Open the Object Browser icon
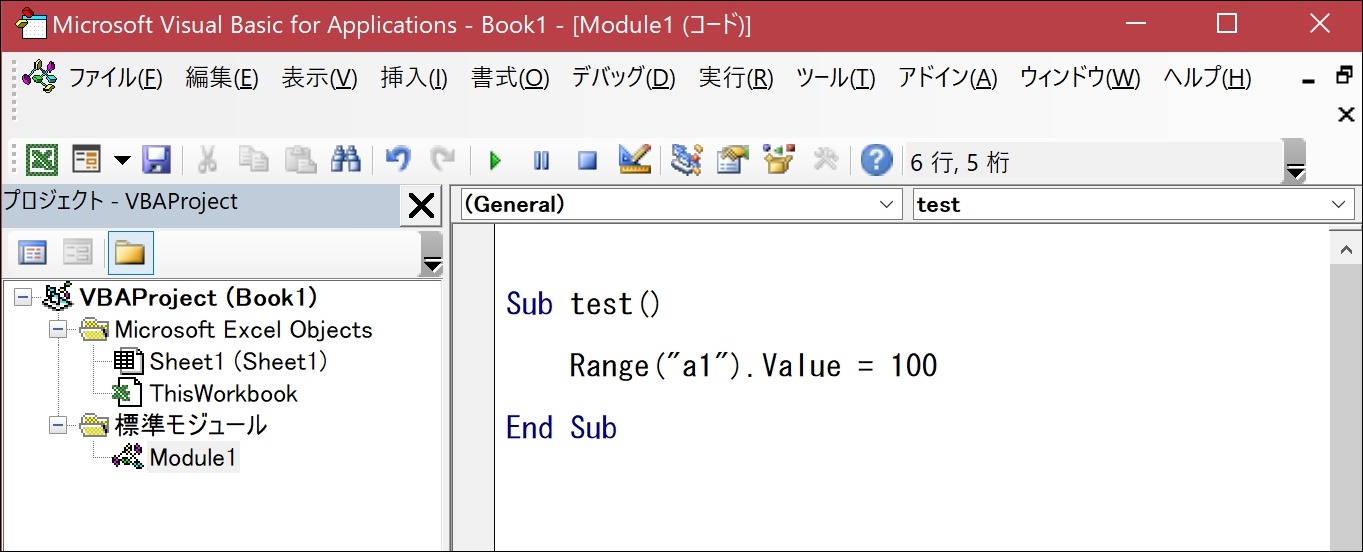Screen dimensions: 1363x552 click(x=778, y=160)
